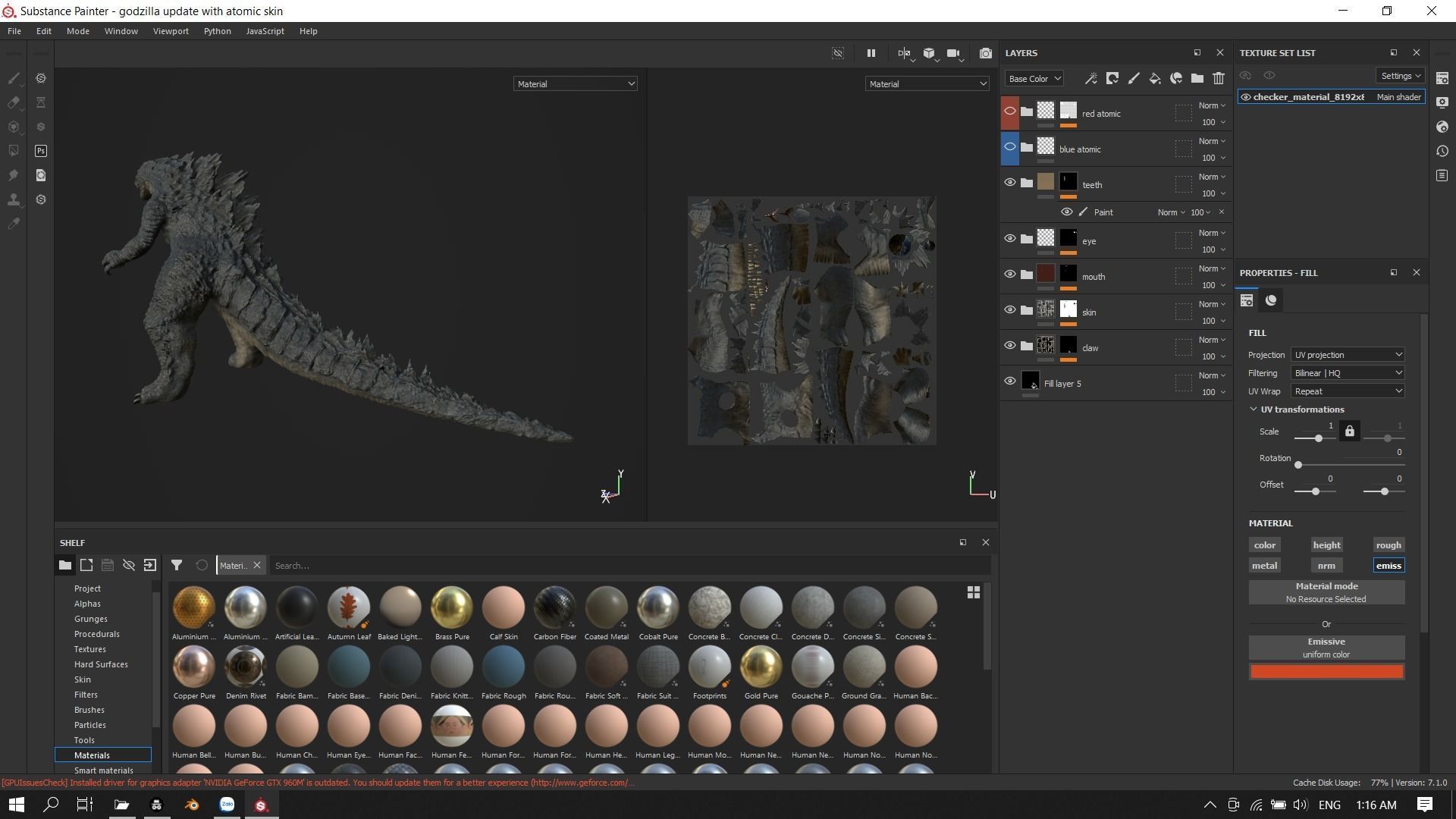Click the camera screenshot icon
Viewport: 1456px width, 819px height.
click(x=985, y=53)
